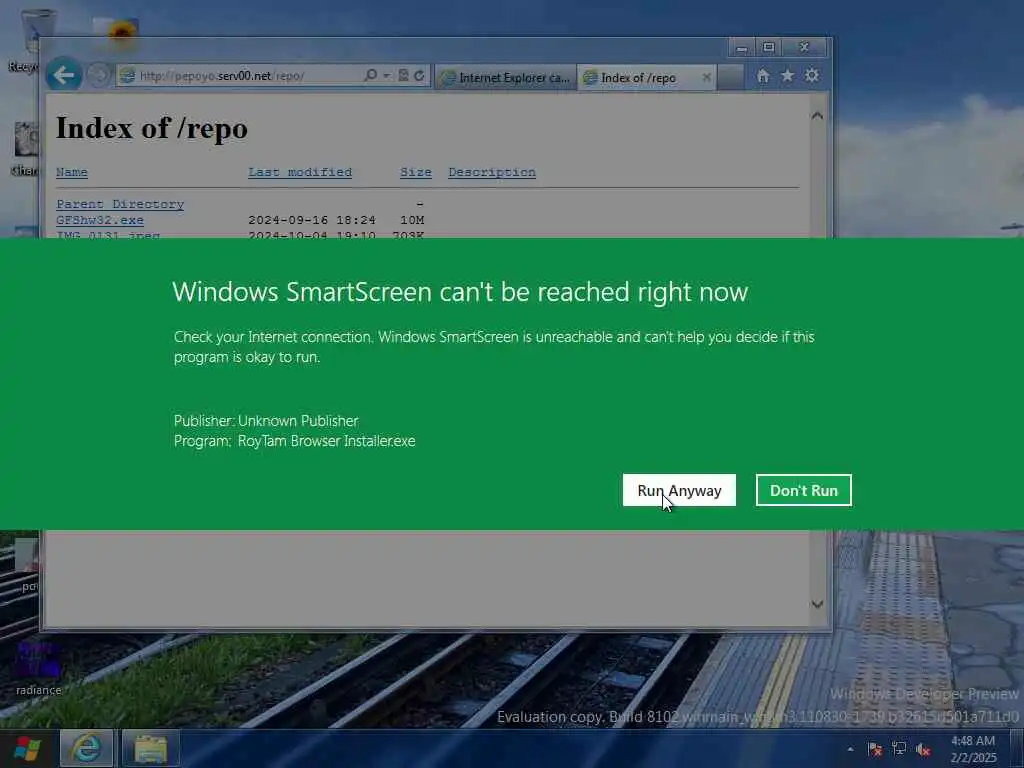Maximize the Internet Explorer window
The width and height of the screenshot is (1024, 768).
click(769, 48)
